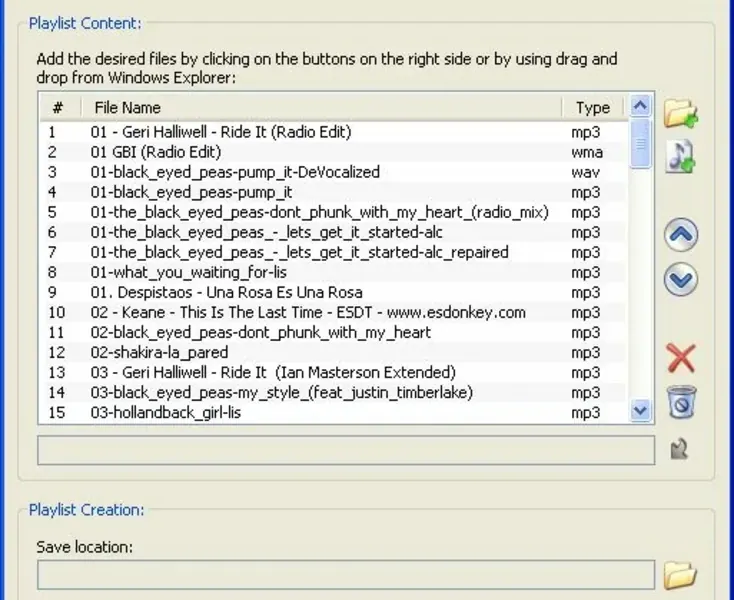Viewport: 734px width, 600px height.
Task: Clear the playlist with the trash icon
Action: 681,402
